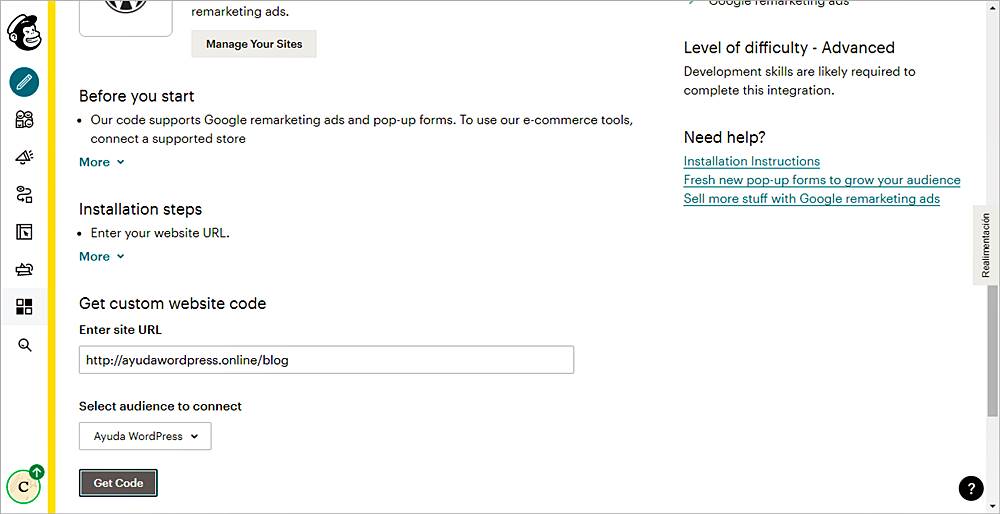Open the Realimentación feedback side tab
This screenshot has height=514, width=1000.
(x=985, y=245)
